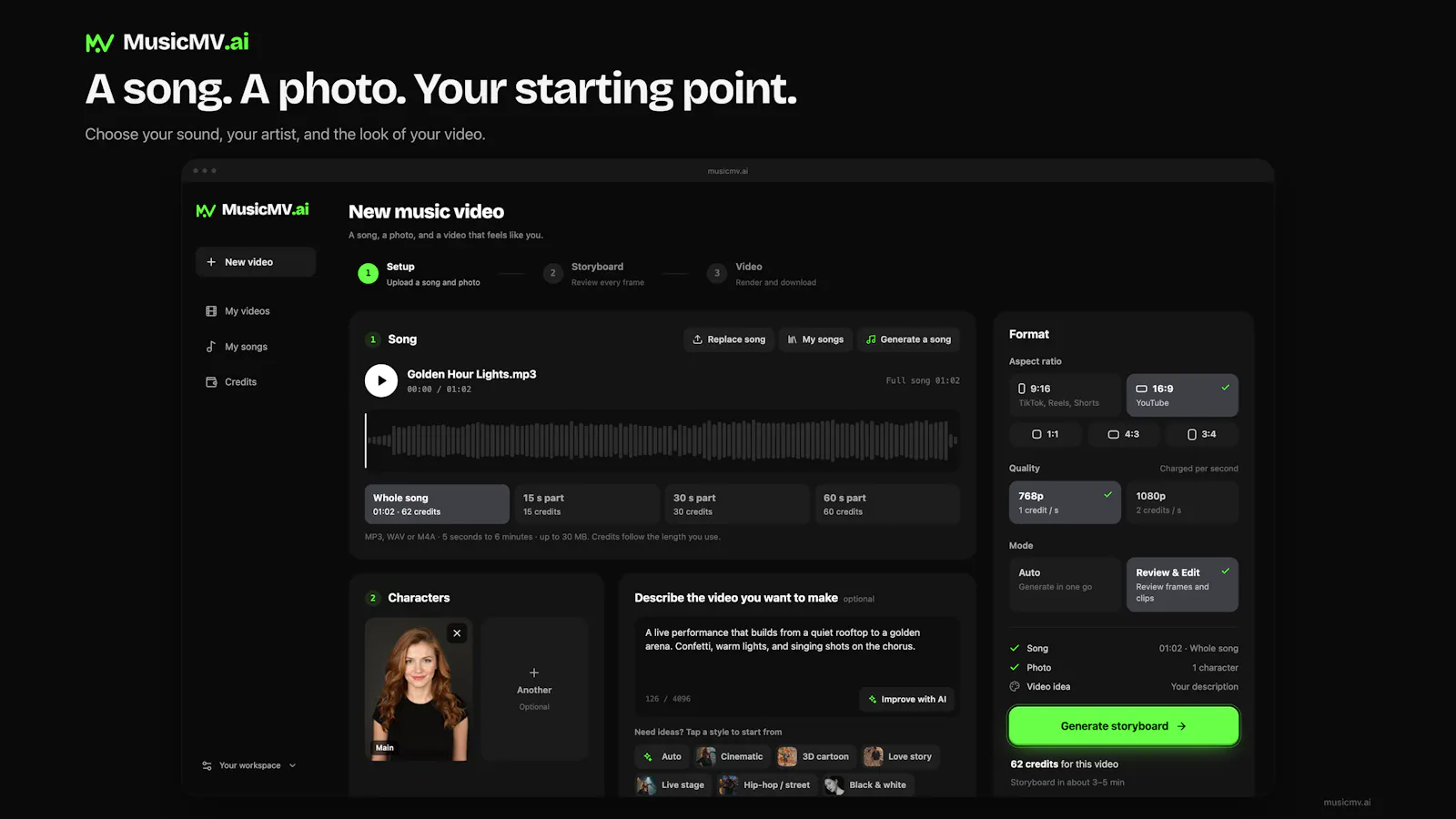Viewport: 1456px width, 819px height.
Task: Expand the Your workspace dropdown
Action: tap(249, 765)
